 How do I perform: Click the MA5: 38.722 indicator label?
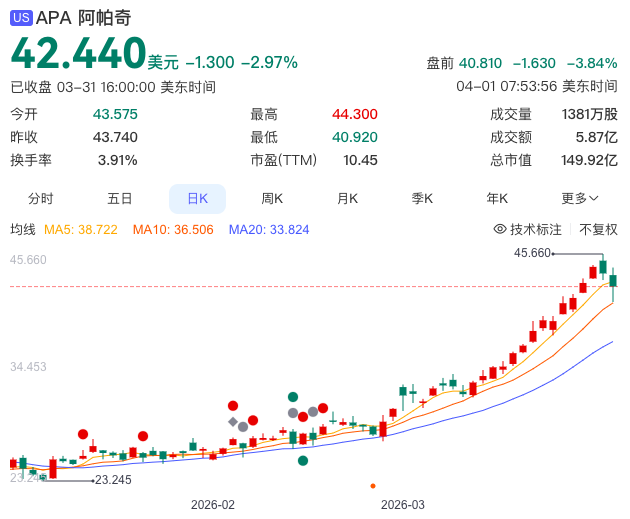[81, 230]
